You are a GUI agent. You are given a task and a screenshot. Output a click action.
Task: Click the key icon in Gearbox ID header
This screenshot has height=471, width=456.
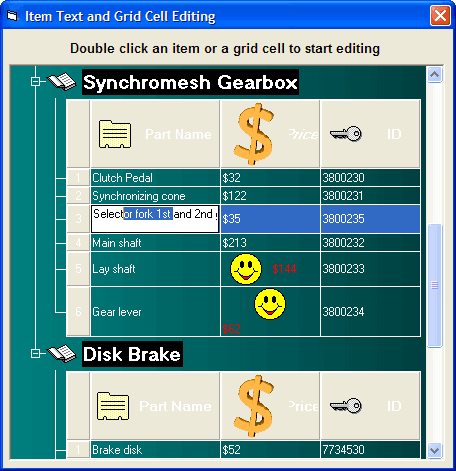[x=346, y=134]
